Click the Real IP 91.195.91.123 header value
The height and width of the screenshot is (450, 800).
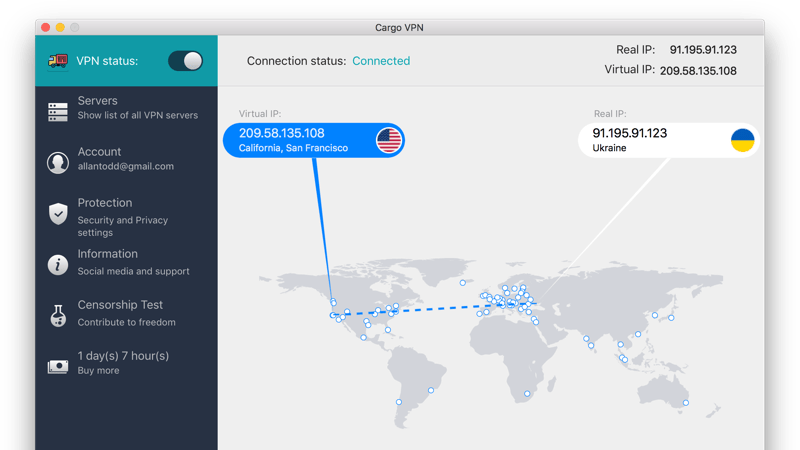click(x=703, y=50)
